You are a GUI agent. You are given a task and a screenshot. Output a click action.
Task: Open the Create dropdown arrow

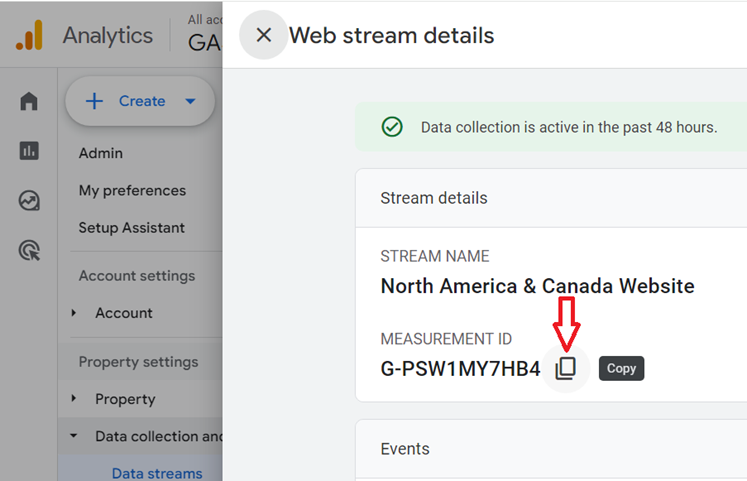(190, 101)
